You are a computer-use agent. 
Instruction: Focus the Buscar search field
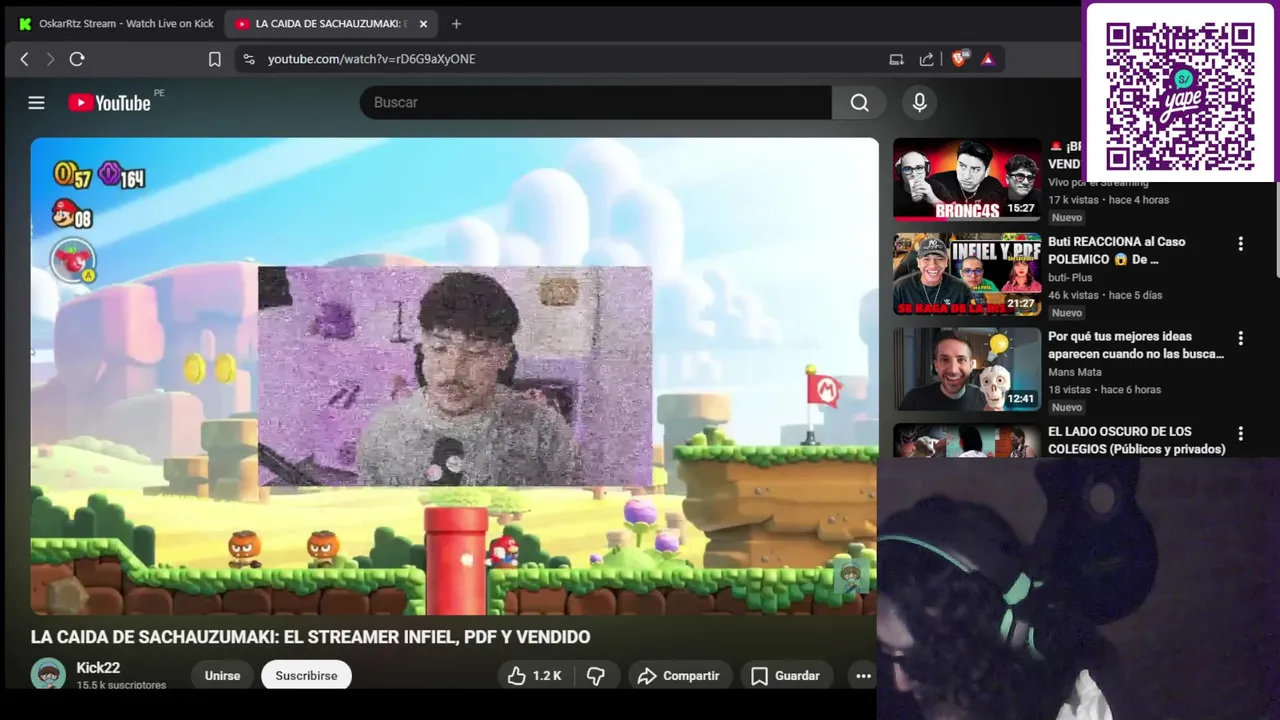596,102
